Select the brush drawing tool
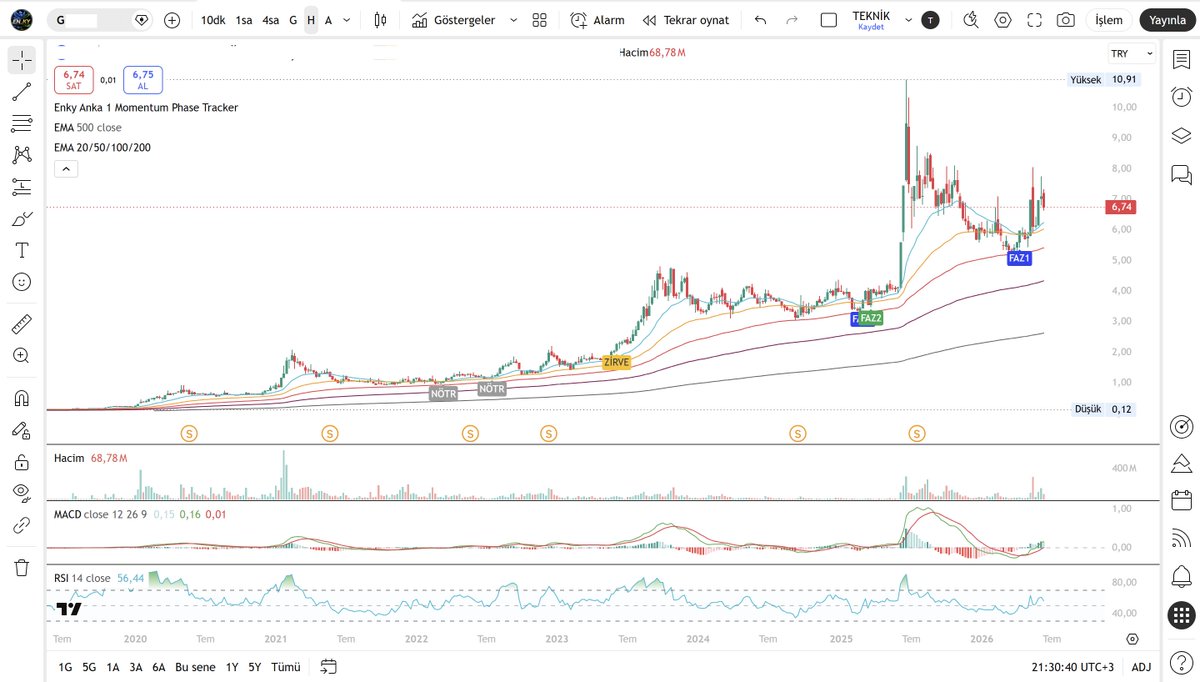Viewport: 1200px width, 682px height. [22, 219]
